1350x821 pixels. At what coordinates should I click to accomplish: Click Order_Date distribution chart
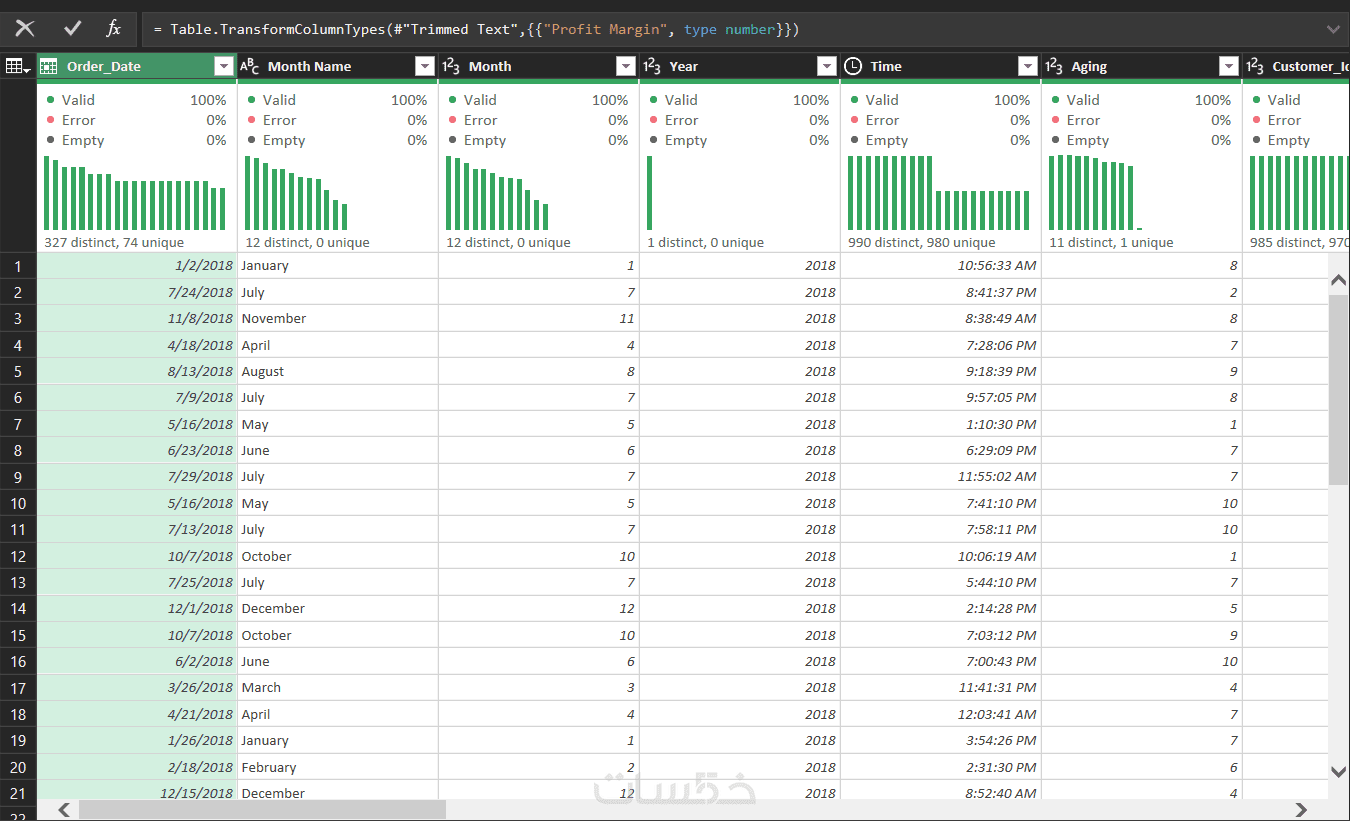click(x=135, y=193)
